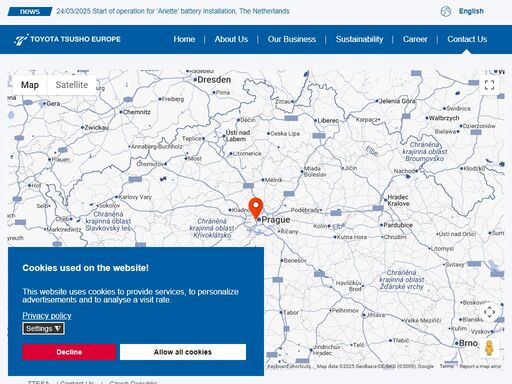
Task: Open the map Terms link
Action: click(446, 366)
